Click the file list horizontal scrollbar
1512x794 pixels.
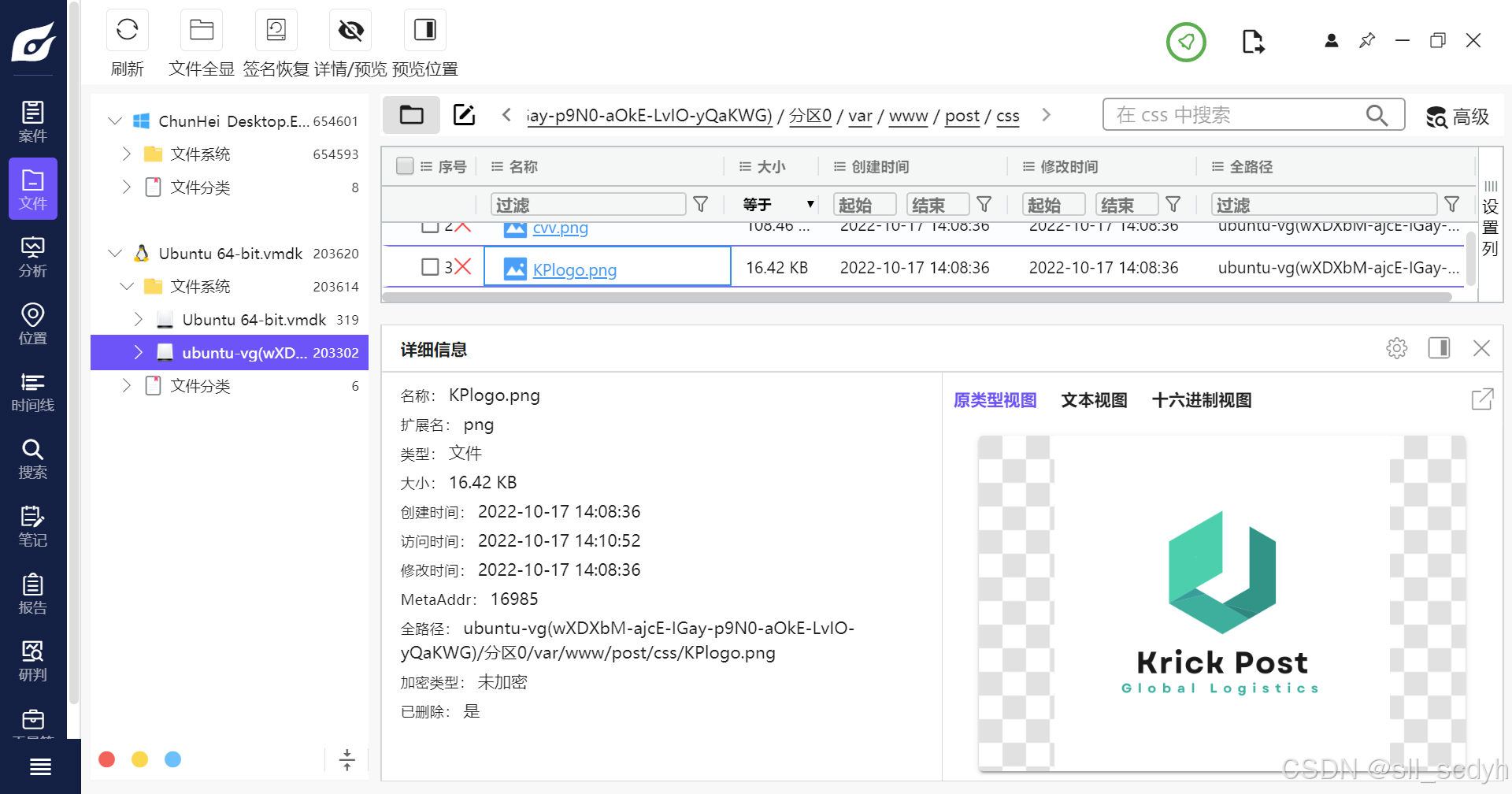tap(916, 298)
